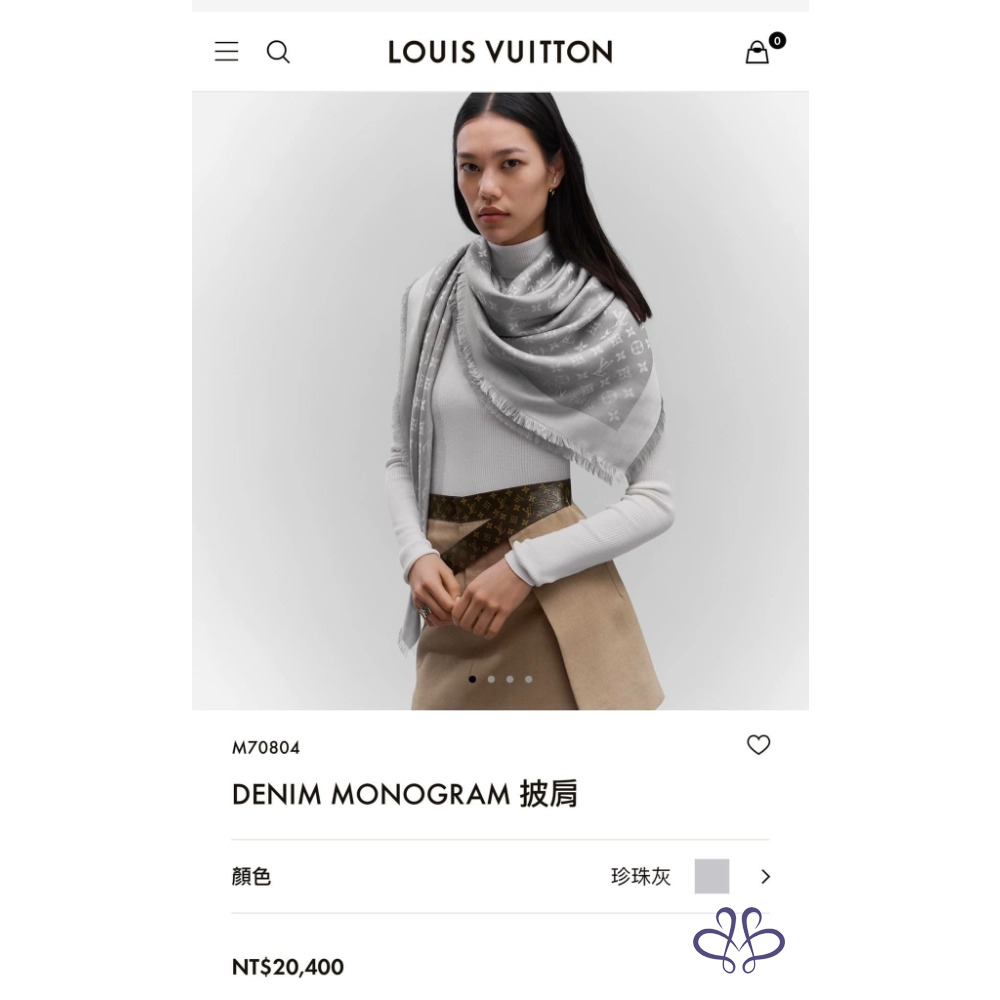This screenshot has width=1000, height=1000.
Task: Click the purple butterfly watermark logo
Action: (x=739, y=939)
